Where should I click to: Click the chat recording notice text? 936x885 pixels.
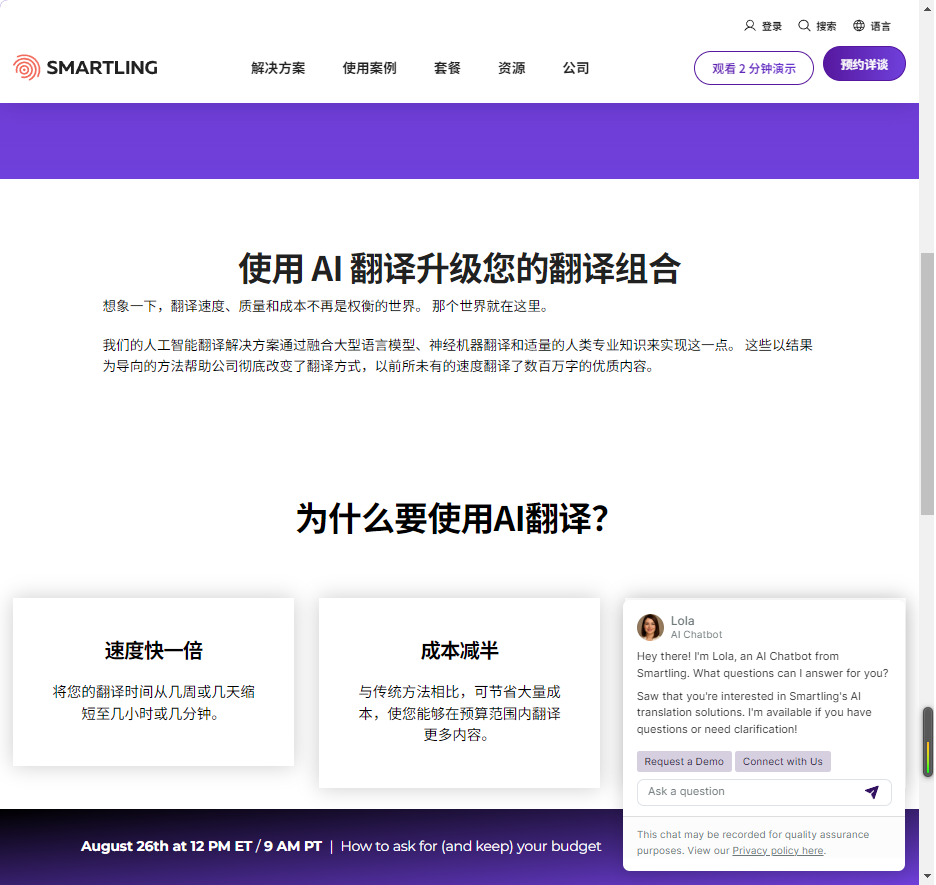pyautogui.click(x=753, y=843)
